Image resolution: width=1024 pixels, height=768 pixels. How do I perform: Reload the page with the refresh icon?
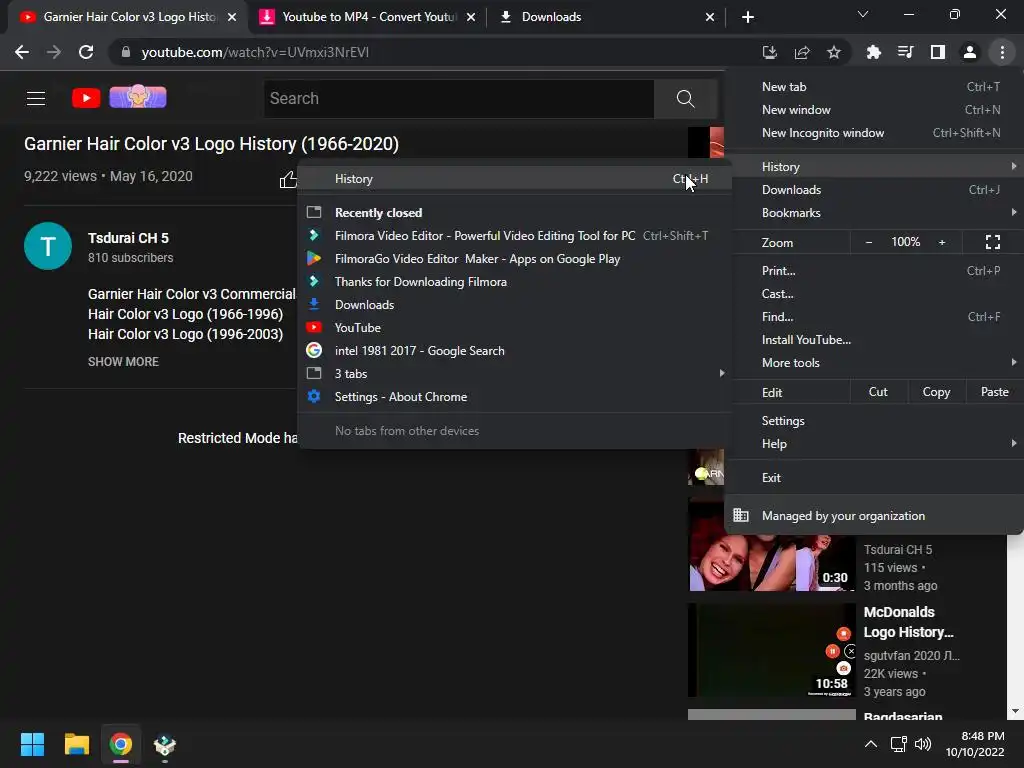(86, 52)
